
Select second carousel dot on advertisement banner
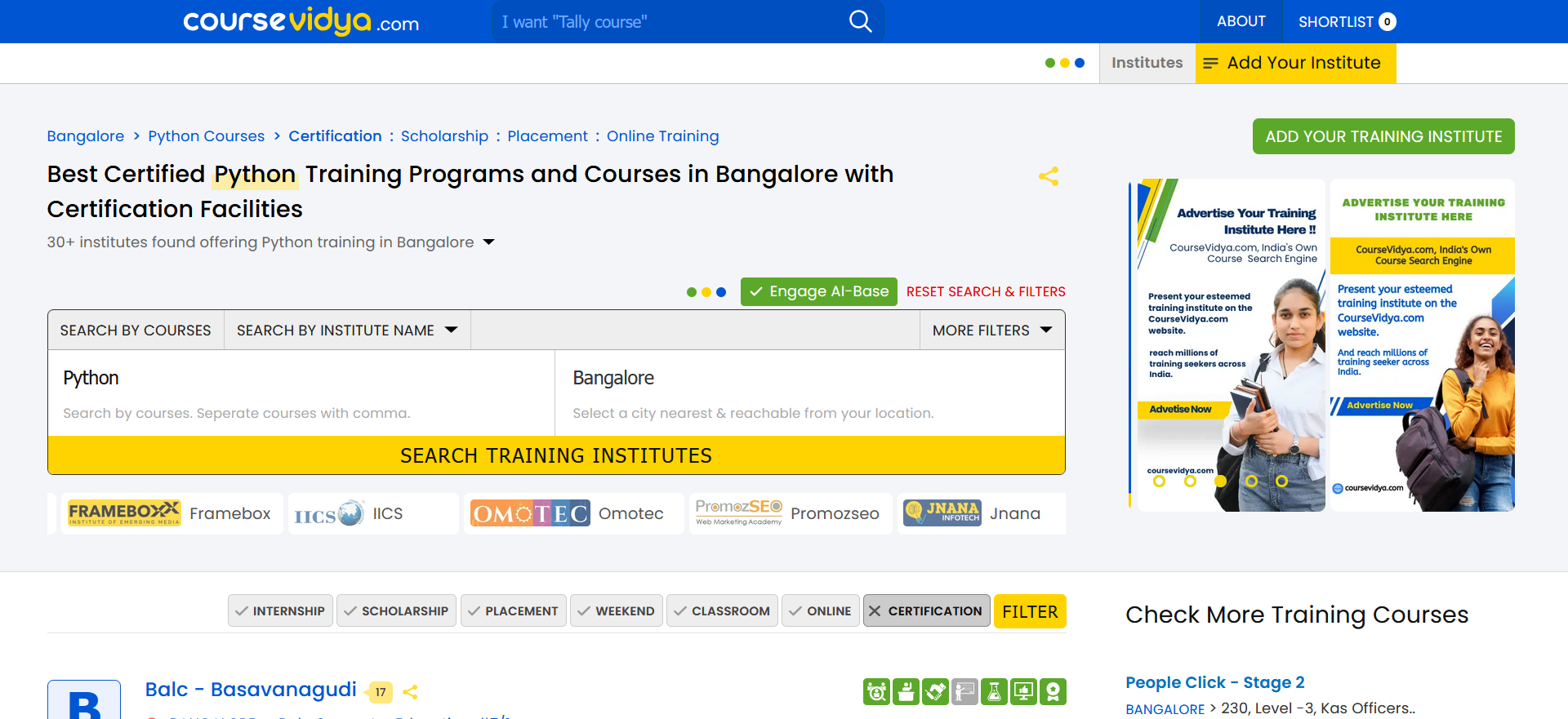coord(1190,482)
